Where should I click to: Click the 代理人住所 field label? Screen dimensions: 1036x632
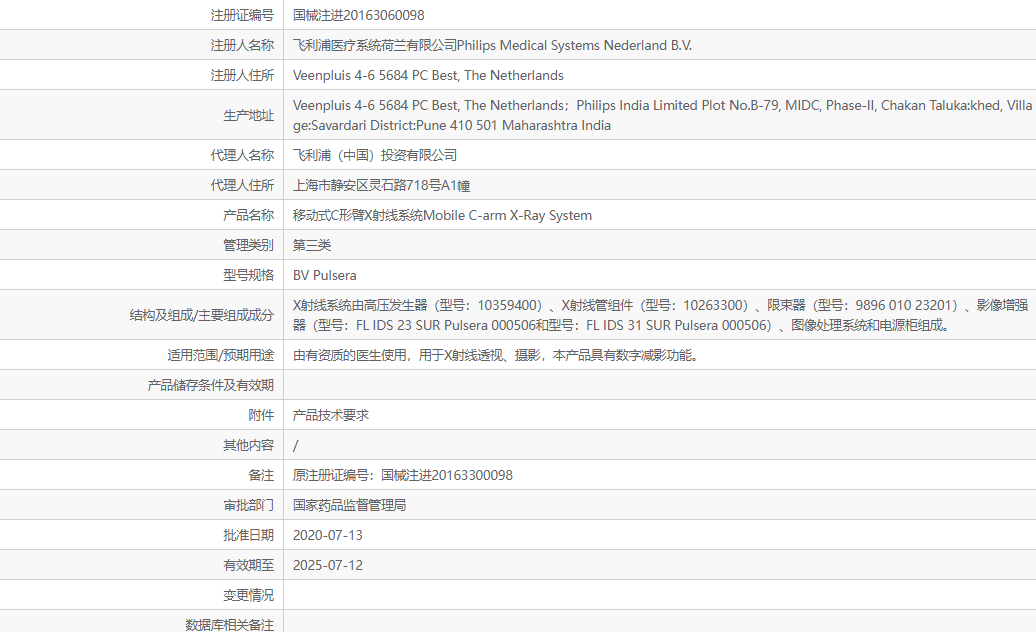point(242,185)
